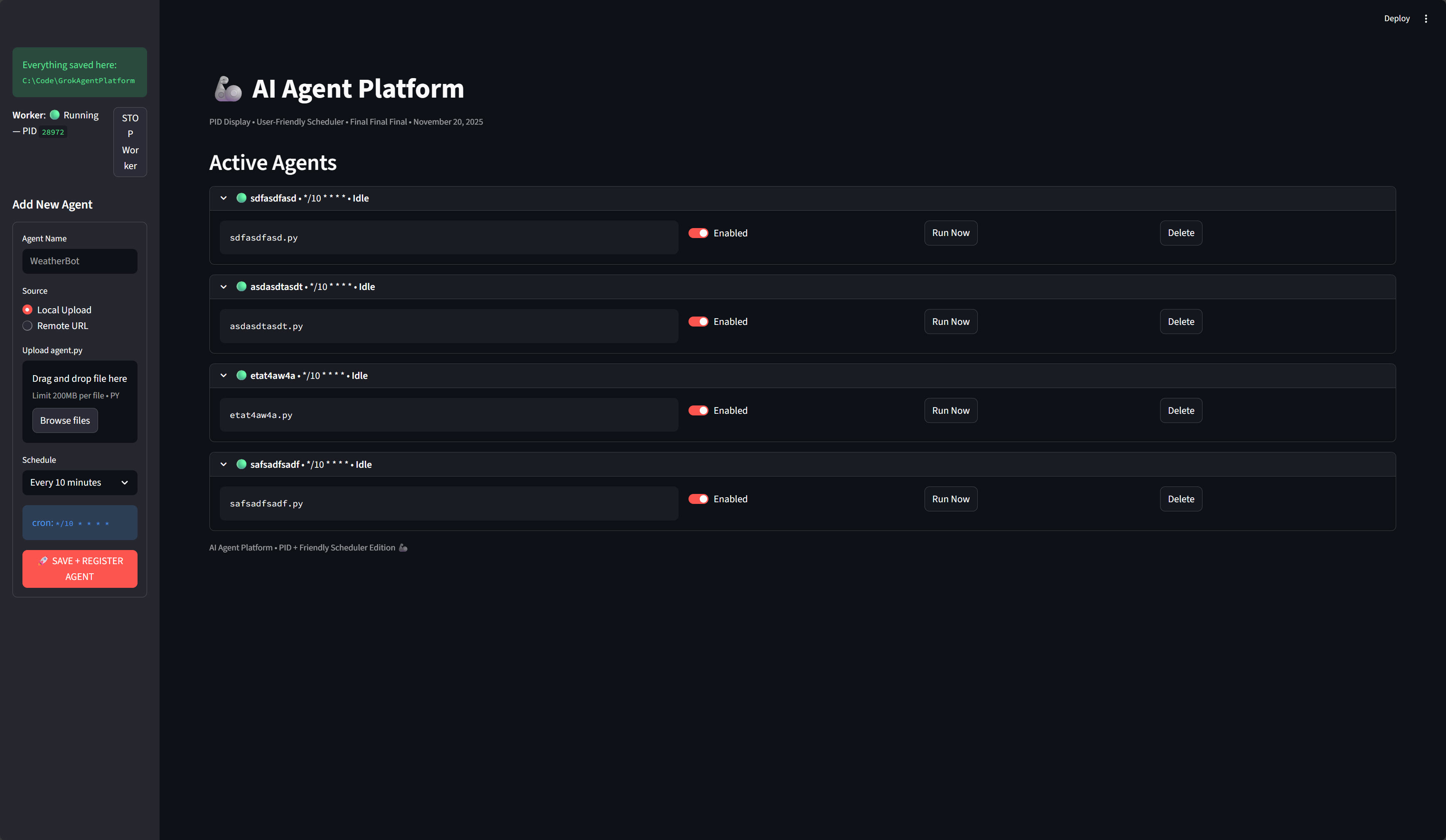
Task: Collapse the sdfasdfasd agent expander
Action: [224, 198]
